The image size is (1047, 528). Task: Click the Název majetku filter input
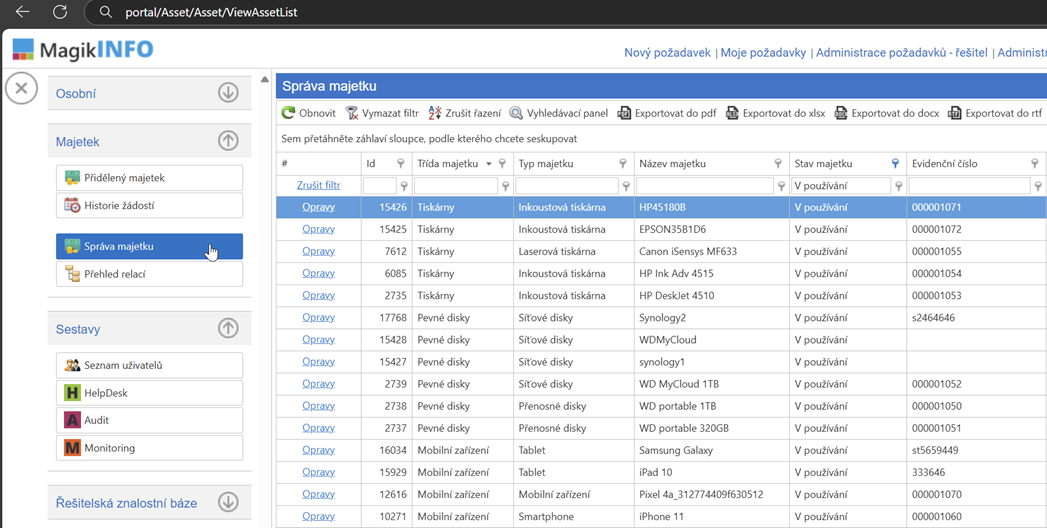[x=705, y=186]
